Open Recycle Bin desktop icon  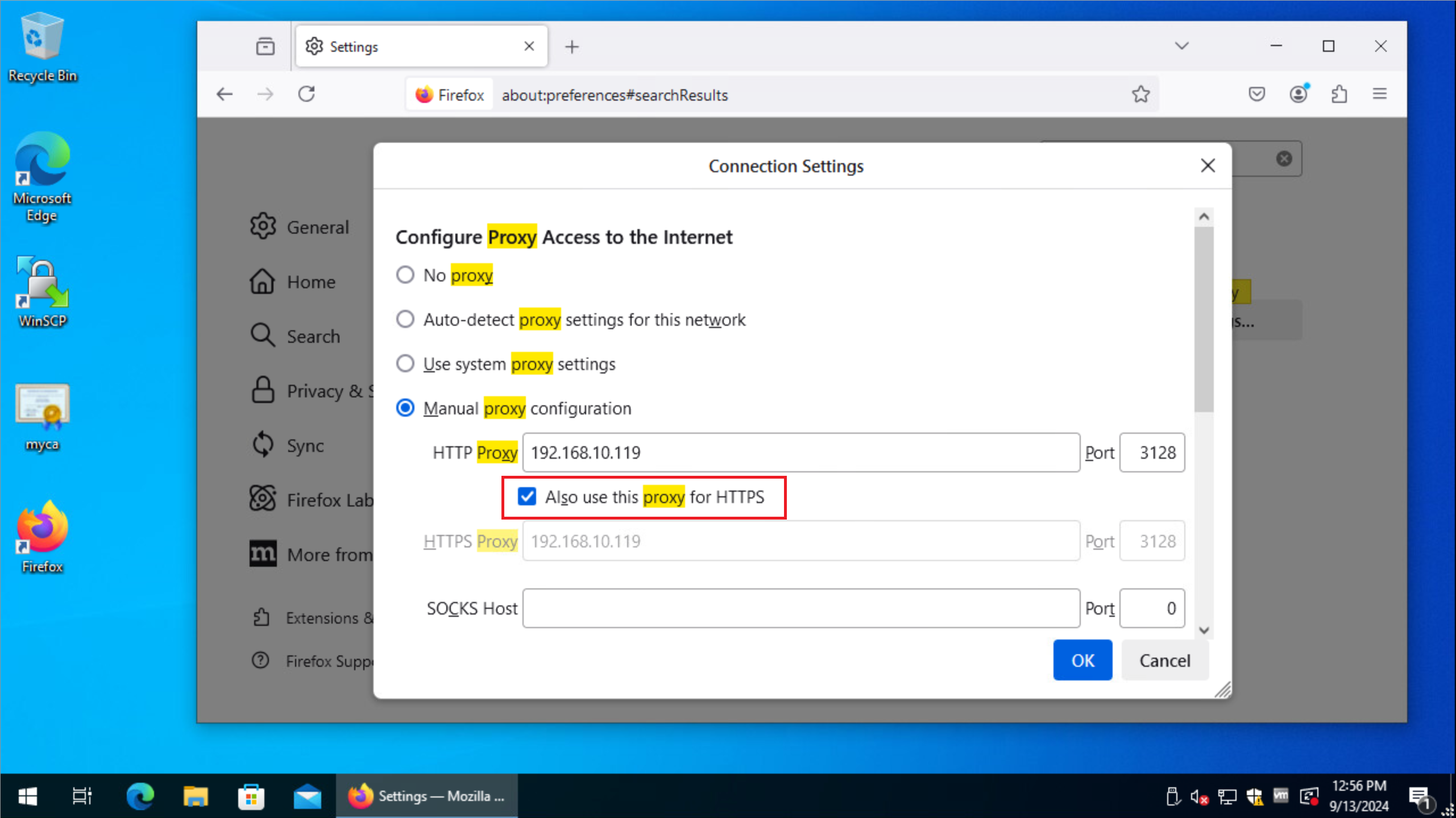[x=43, y=48]
